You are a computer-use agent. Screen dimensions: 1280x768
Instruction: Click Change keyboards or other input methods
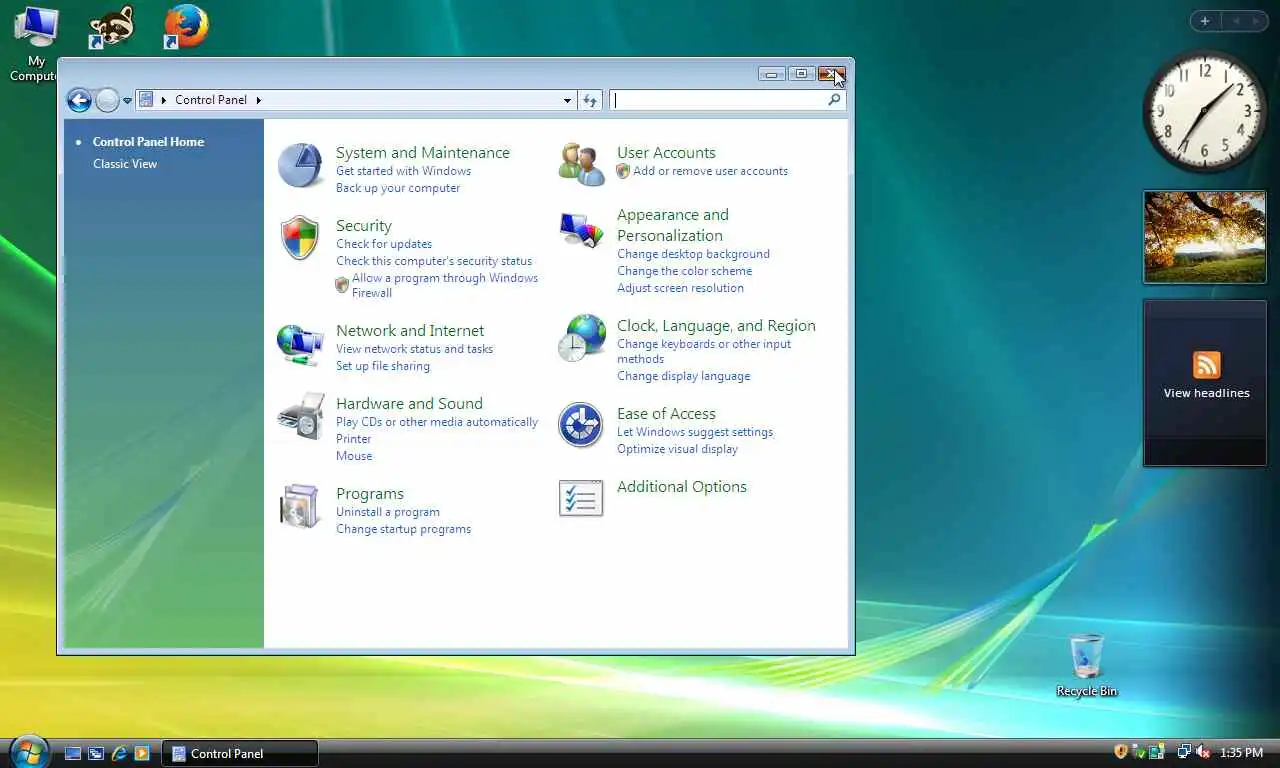tap(704, 351)
